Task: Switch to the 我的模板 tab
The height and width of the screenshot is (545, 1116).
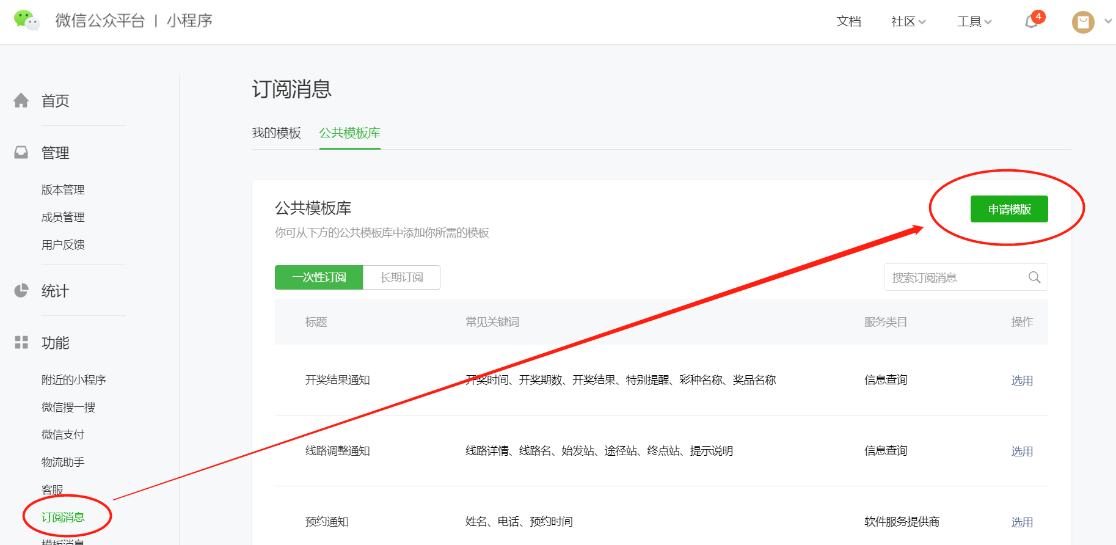Action: (276, 133)
